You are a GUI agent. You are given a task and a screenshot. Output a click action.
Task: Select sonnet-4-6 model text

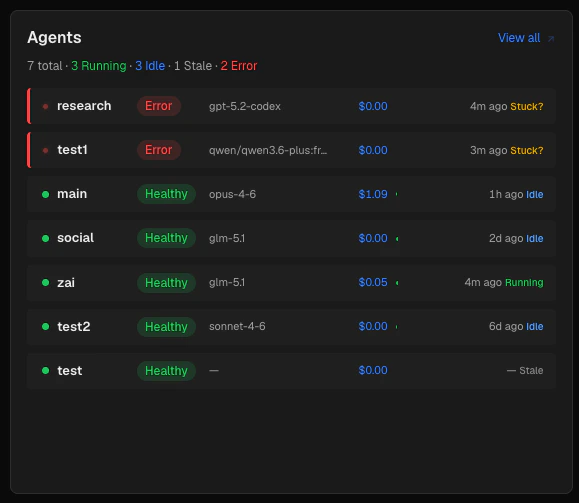pos(237,326)
